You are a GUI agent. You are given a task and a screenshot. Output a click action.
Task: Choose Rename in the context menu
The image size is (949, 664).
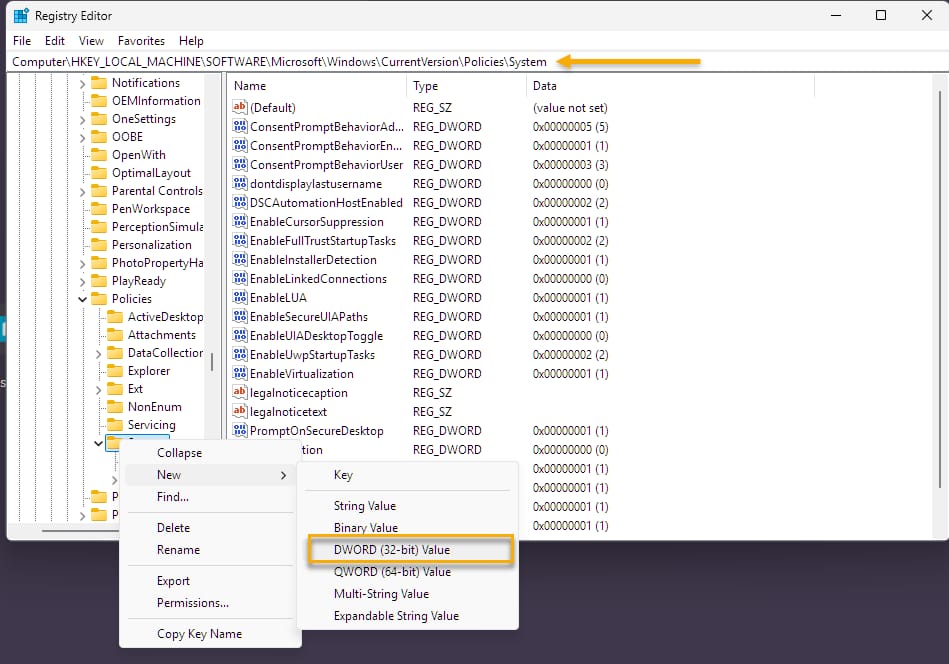210,550
